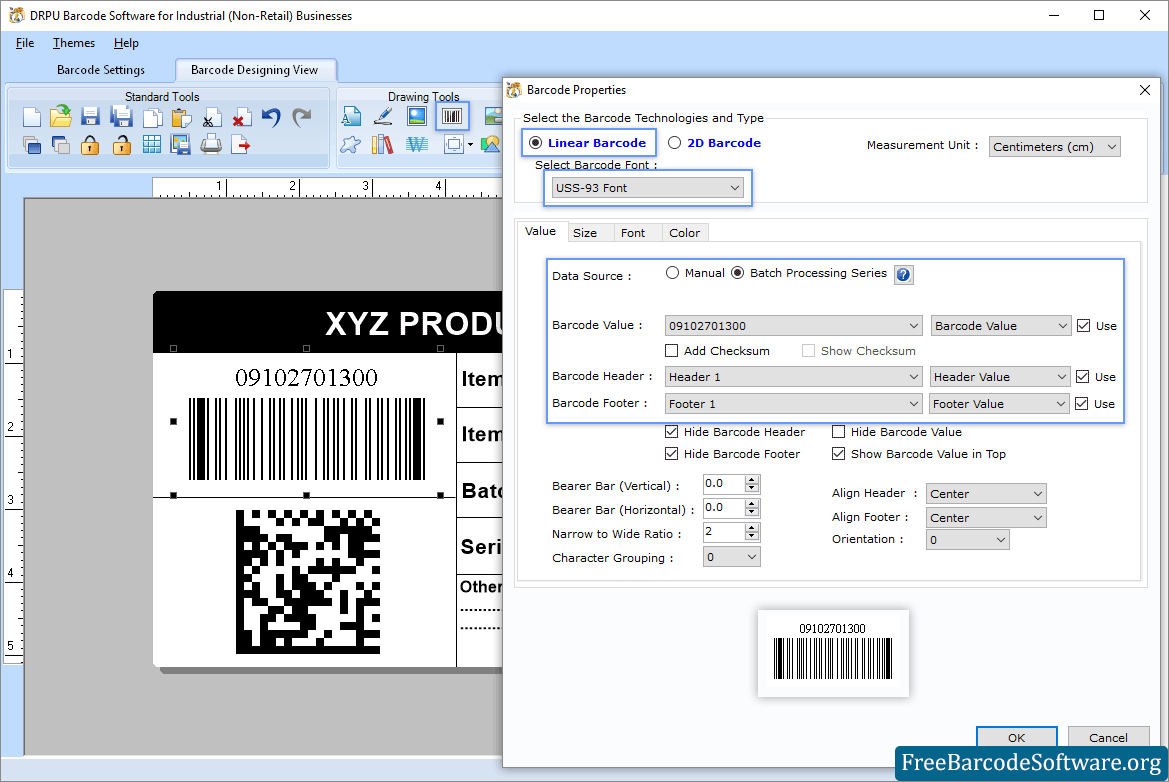Delete the selected item with the red X icon
1169x782 pixels.
tap(240, 118)
